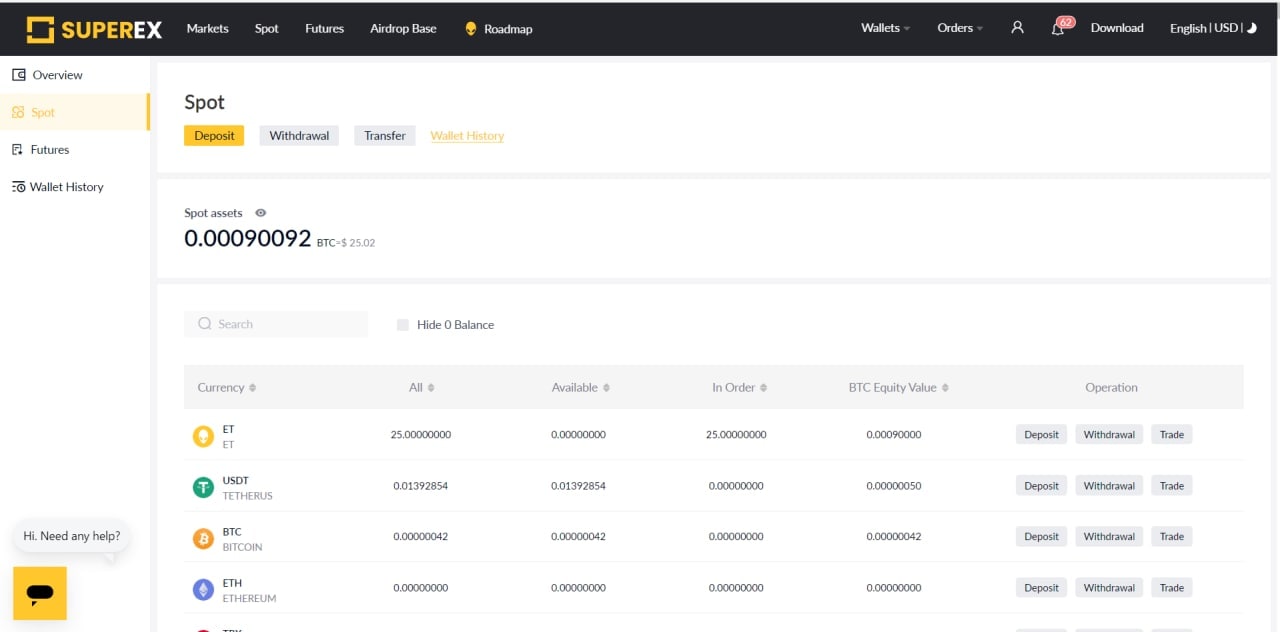The height and width of the screenshot is (632, 1280).
Task: Click the SuperEX logo
Action: pyautogui.click(x=94, y=29)
